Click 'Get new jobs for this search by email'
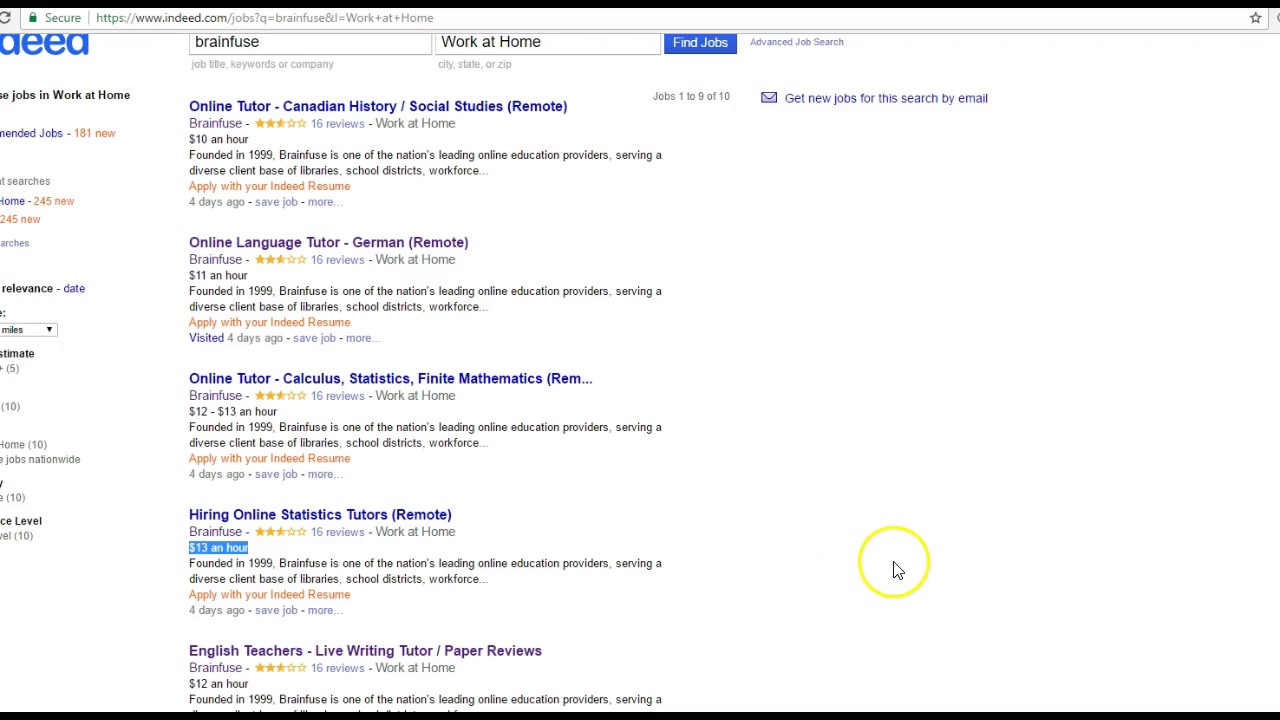 pyautogui.click(x=886, y=98)
